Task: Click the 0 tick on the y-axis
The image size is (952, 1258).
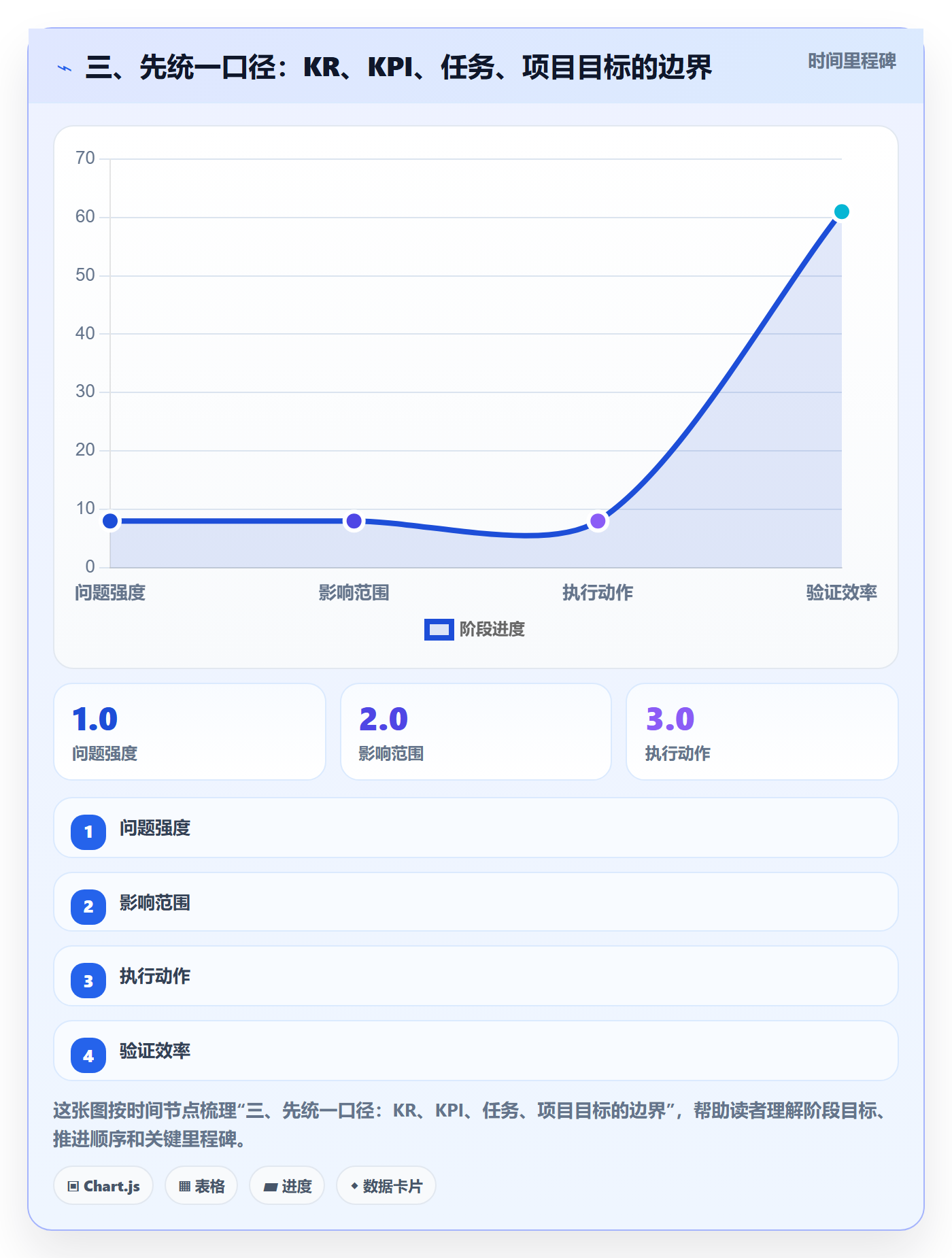Action: pos(90,566)
